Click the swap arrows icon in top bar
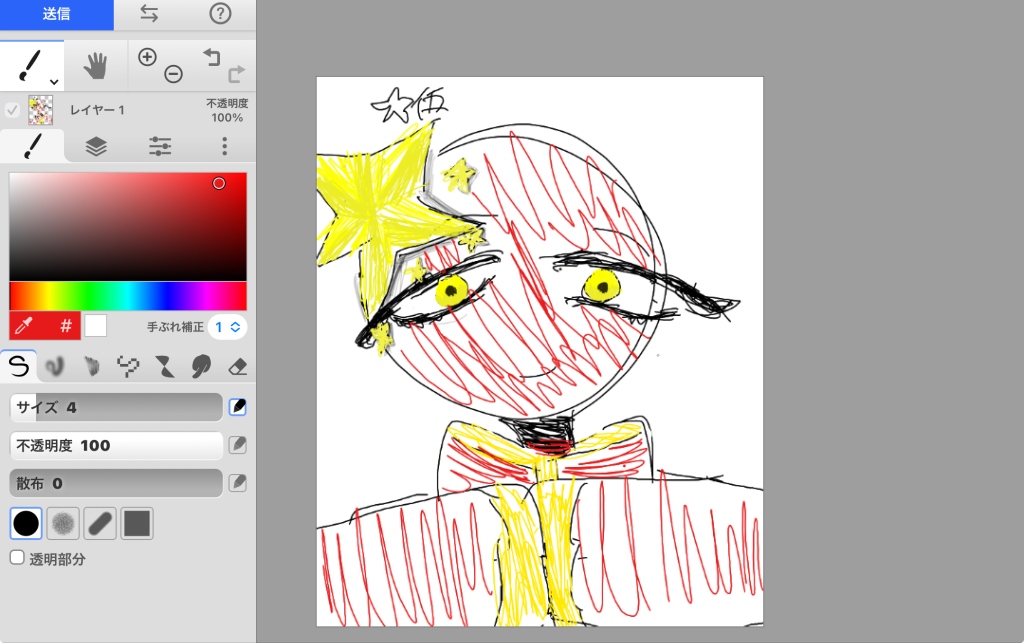Viewport: 1024px width, 643px height. click(x=149, y=14)
